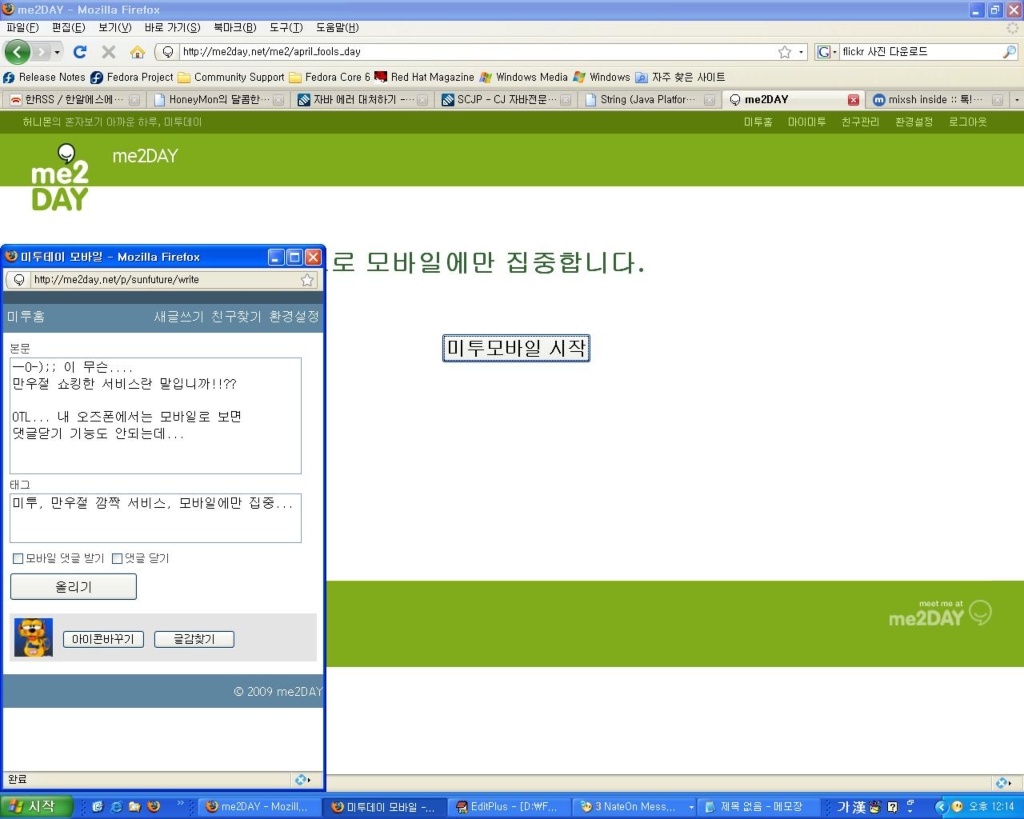
Task: Open the Fedora Project bookmark
Action: point(132,77)
